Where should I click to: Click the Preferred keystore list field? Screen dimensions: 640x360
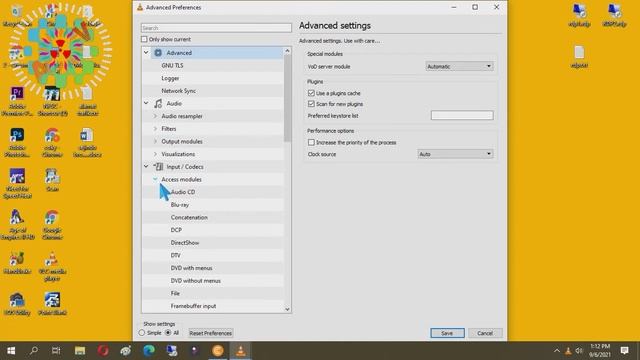click(x=462, y=116)
